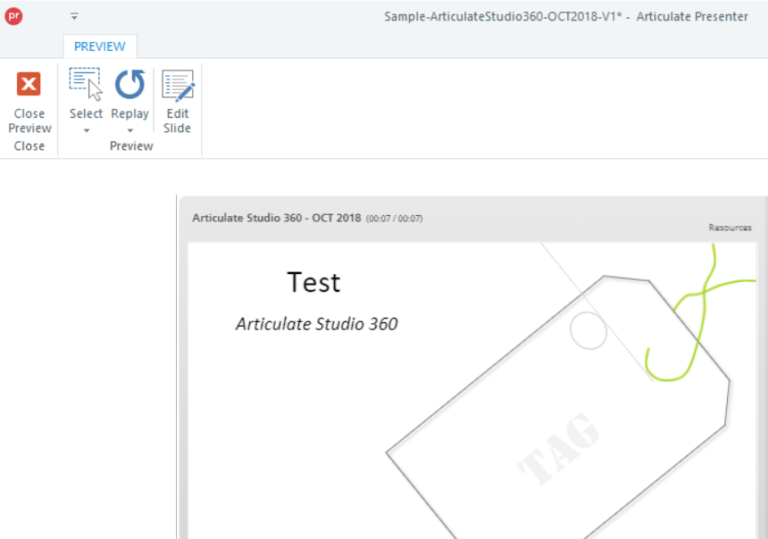Click the window title Sample-ArticulateStudio360-OCT2018-V1
The height and width of the screenshot is (539, 768).
tap(503, 17)
